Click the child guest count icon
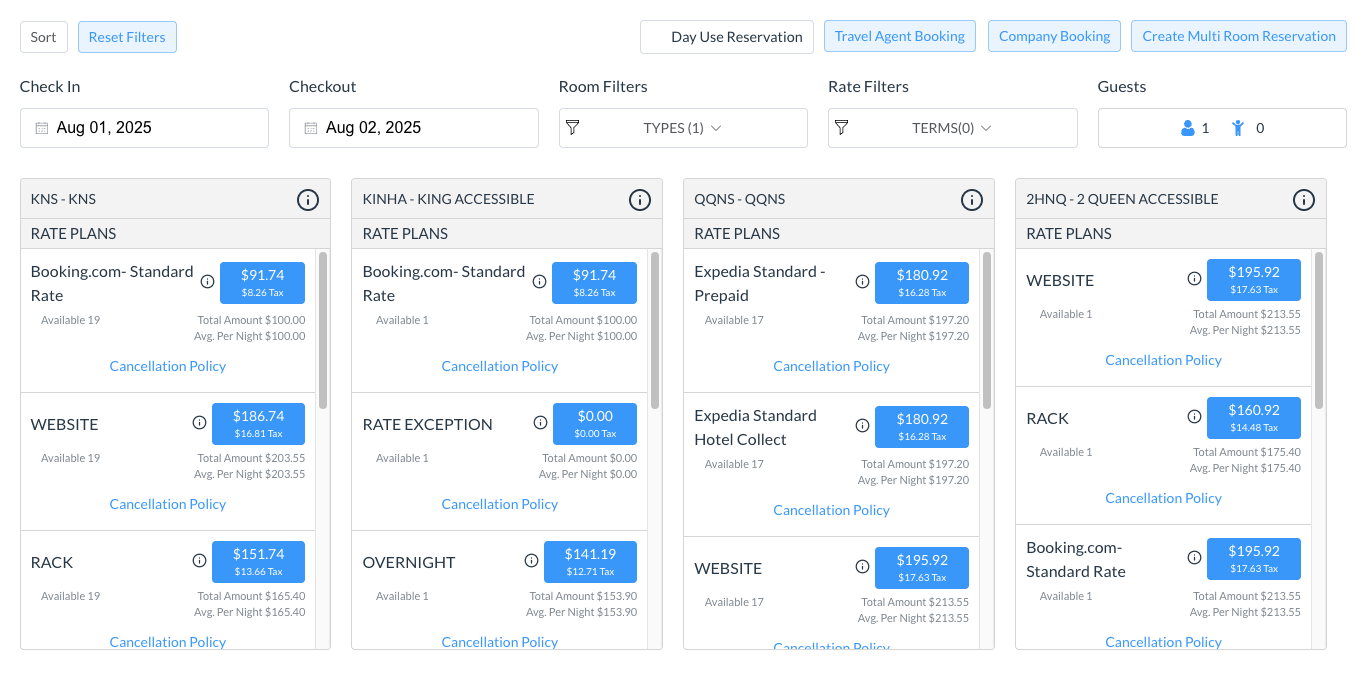The height and width of the screenshot is (692, 1362). click(1238, 128)
